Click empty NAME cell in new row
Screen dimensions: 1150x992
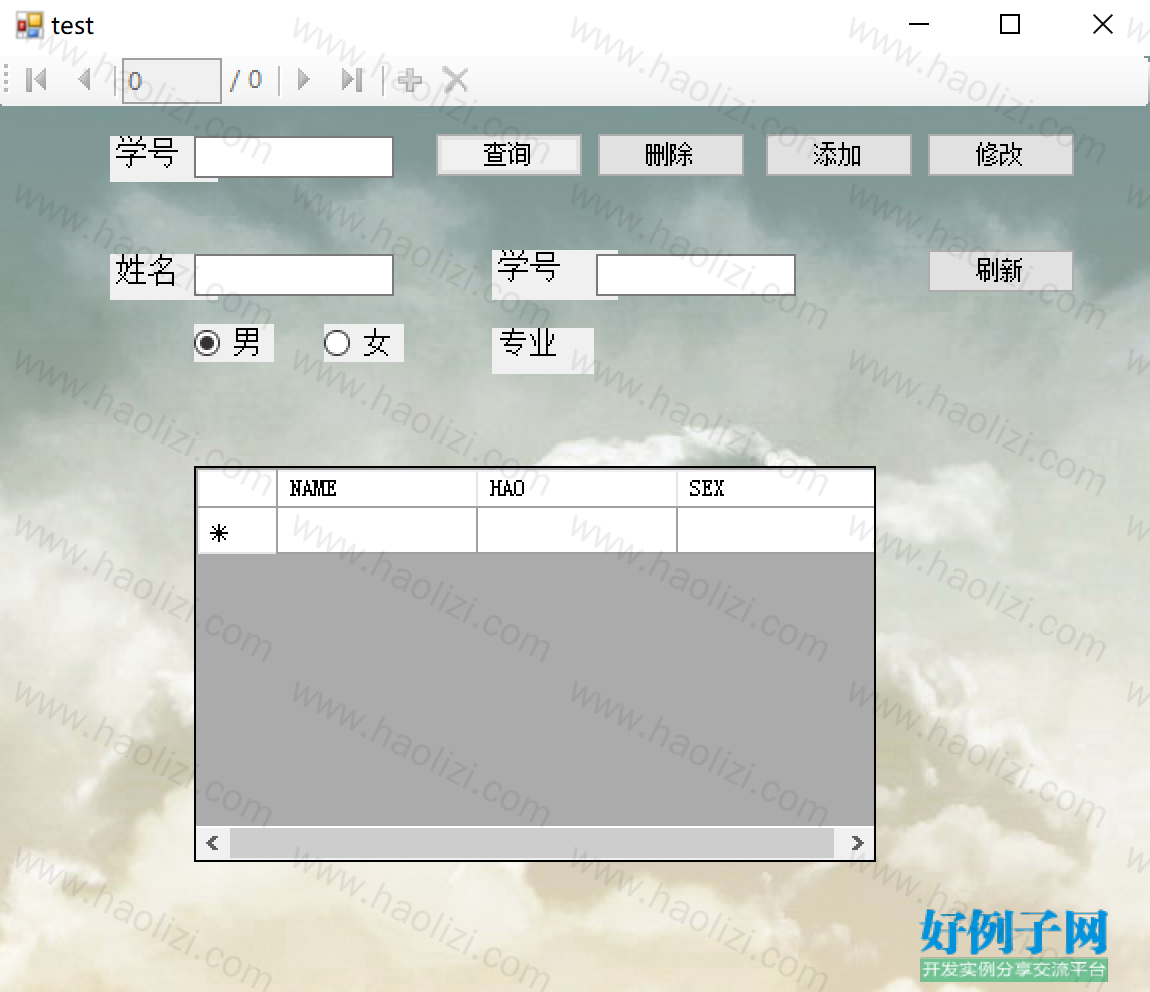tap(376, 529)
